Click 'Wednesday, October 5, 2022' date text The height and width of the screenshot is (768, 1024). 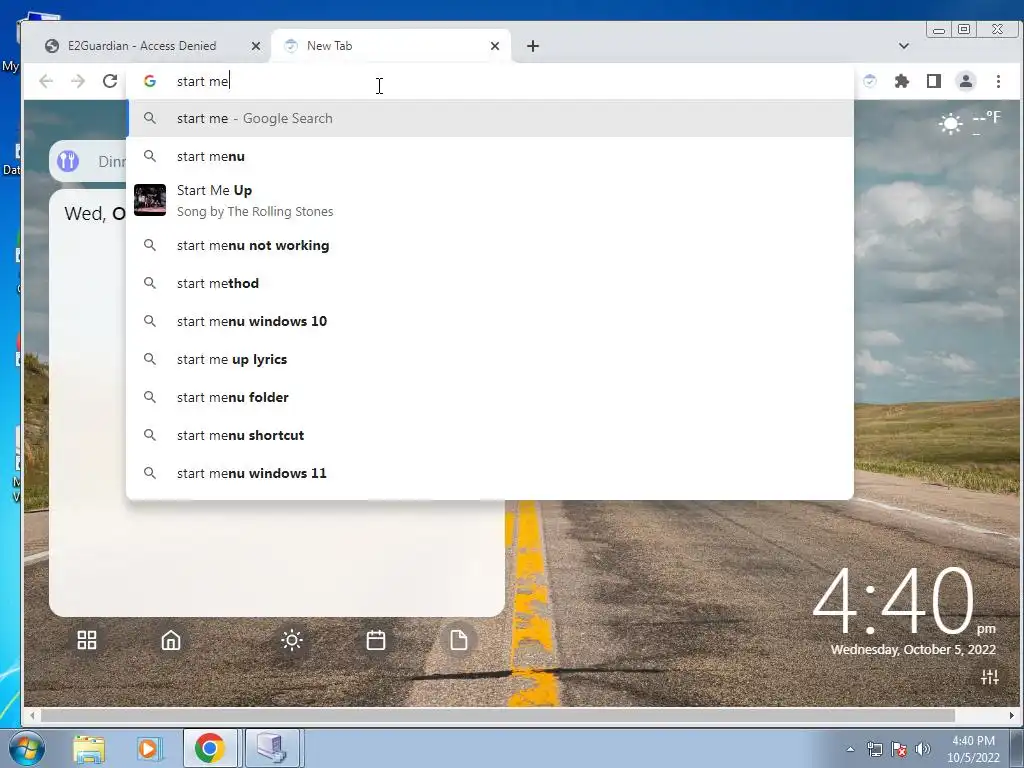click(913, 650)
